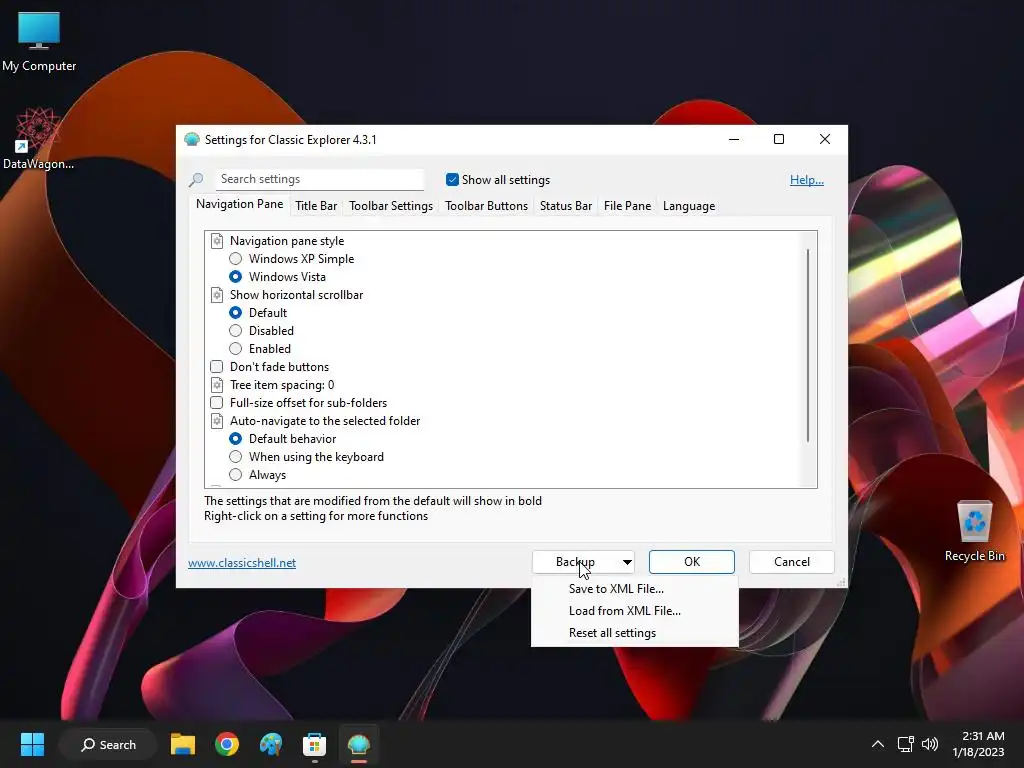Open the DataWagon desktop shortcut

point(38,139)
